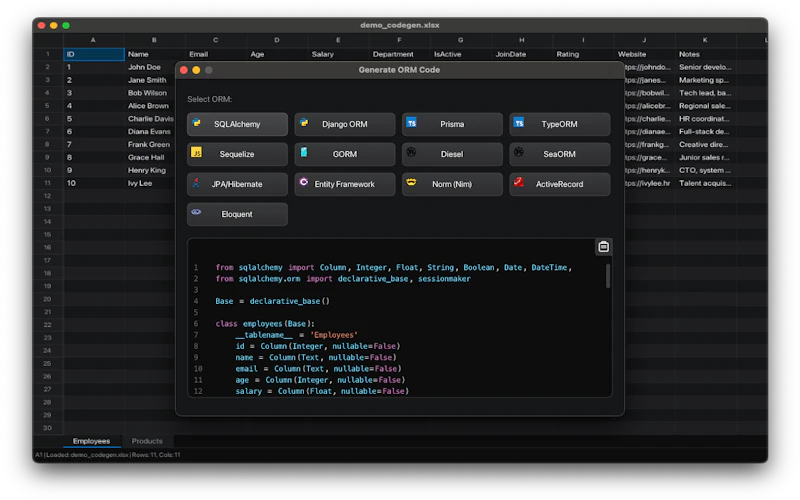The width and height of the screenshot is (800, 500).
Task: Select the Name header cell
Action: tap(155, 54)
